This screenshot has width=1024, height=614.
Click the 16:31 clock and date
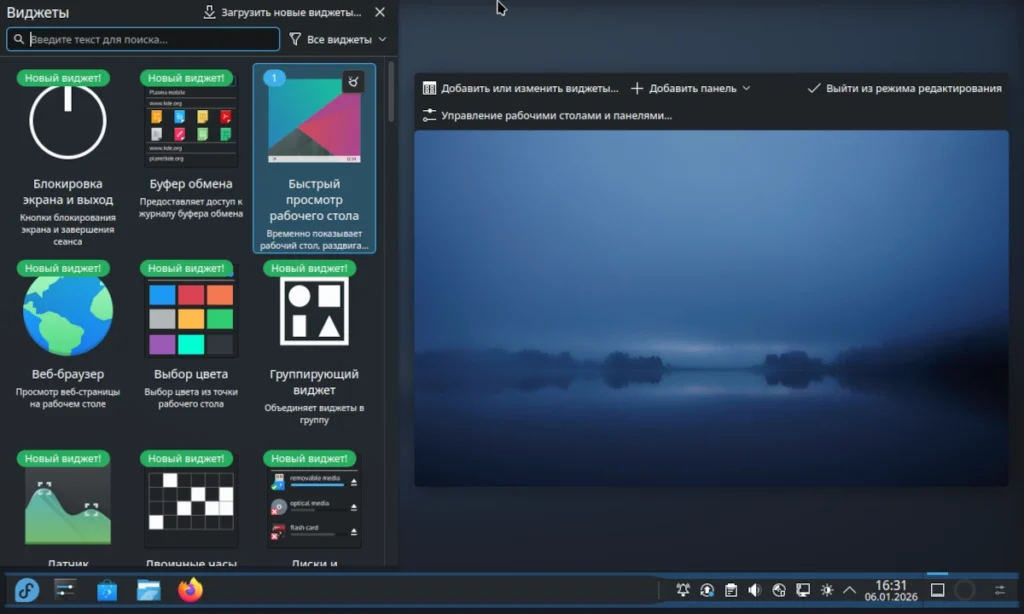point(891,590)
